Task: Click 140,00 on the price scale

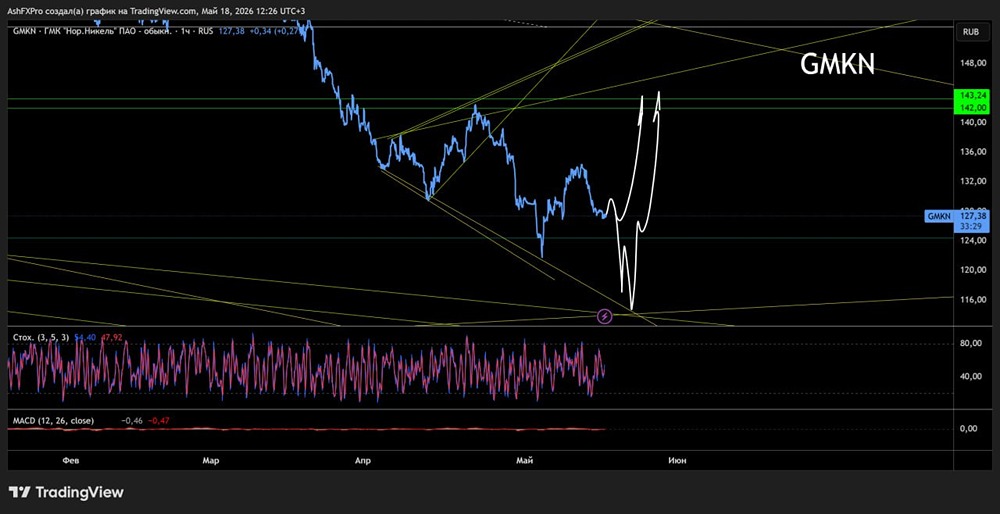Action: pyautogui.click(x=973, y=122)
